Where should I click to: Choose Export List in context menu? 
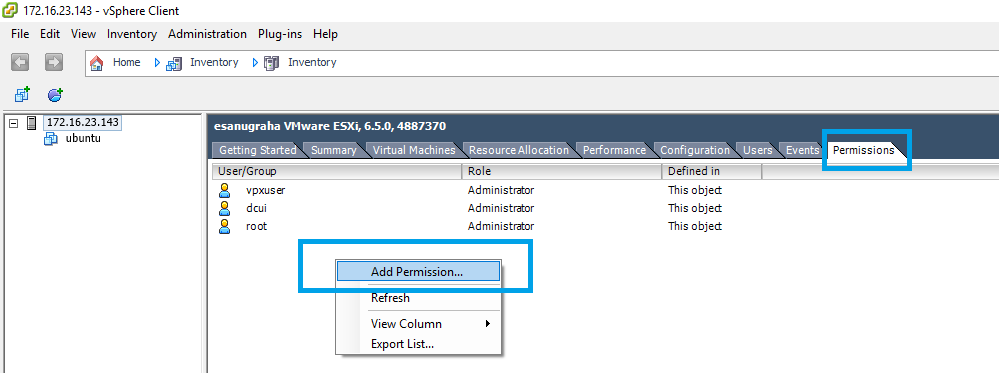coord(418,344)
